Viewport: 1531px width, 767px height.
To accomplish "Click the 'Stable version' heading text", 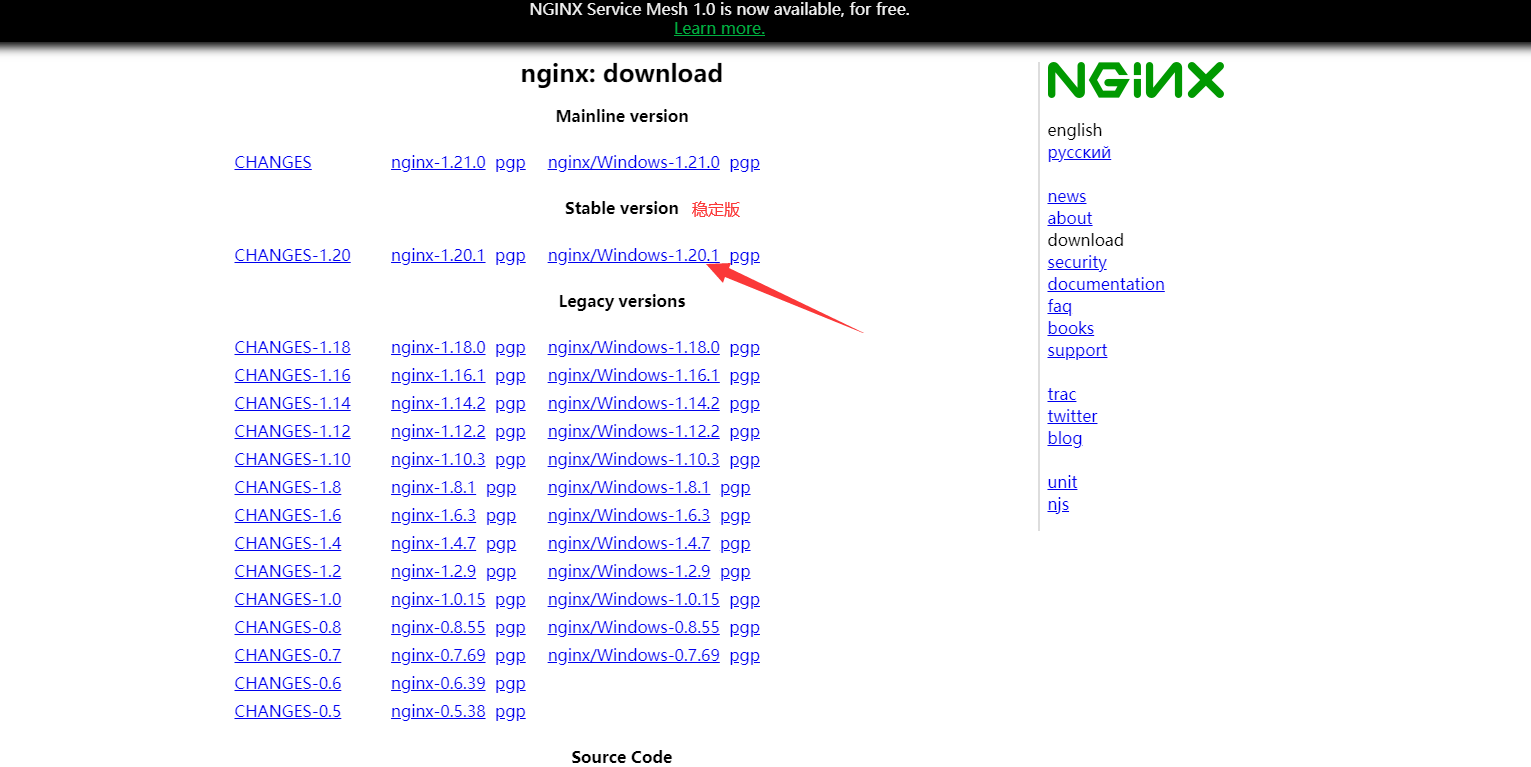I will pyautogui.click(x=621, y=208).
